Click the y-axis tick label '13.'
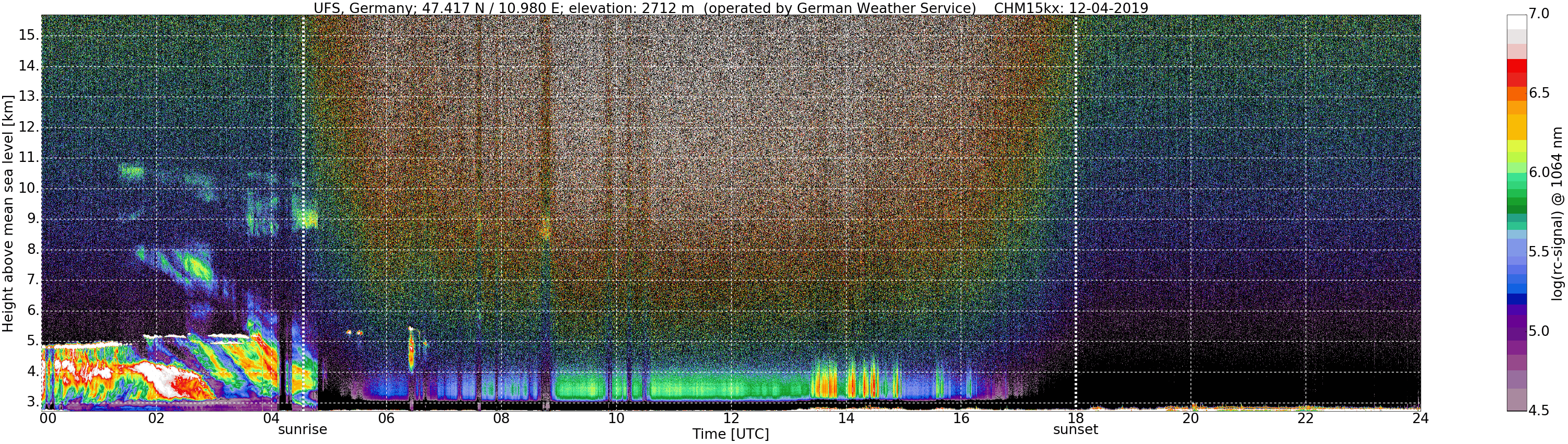 (29, 96)
